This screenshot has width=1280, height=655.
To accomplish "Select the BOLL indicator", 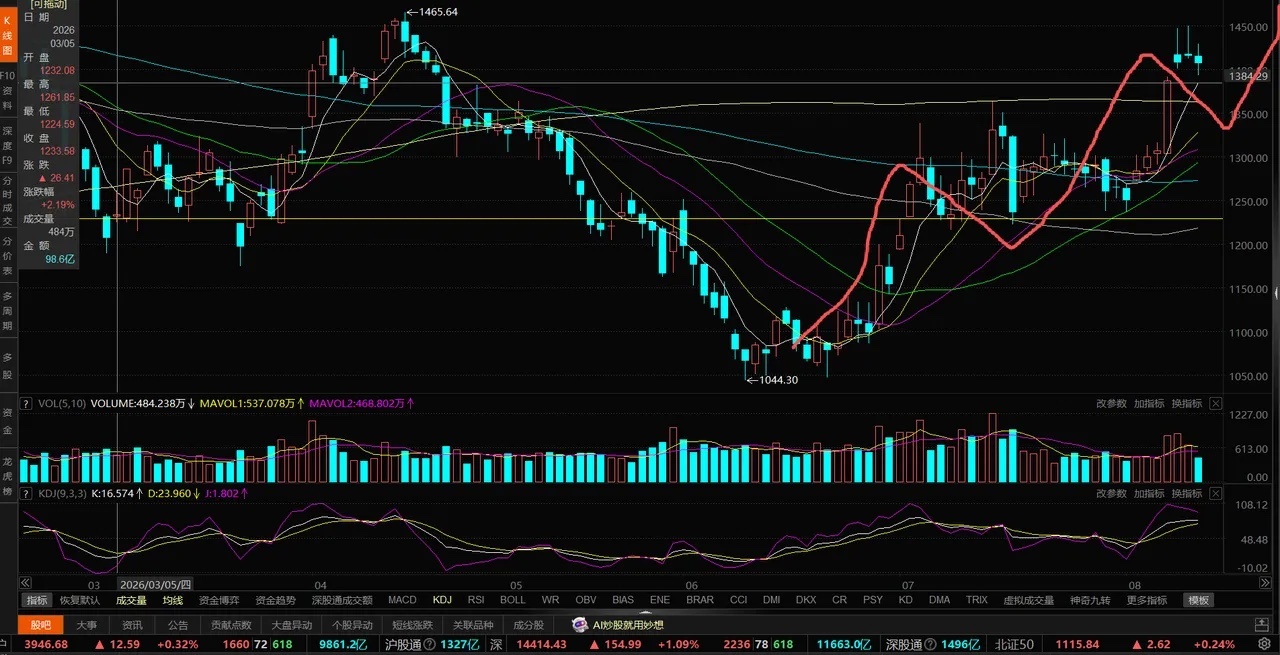I will tap(513, 600).
